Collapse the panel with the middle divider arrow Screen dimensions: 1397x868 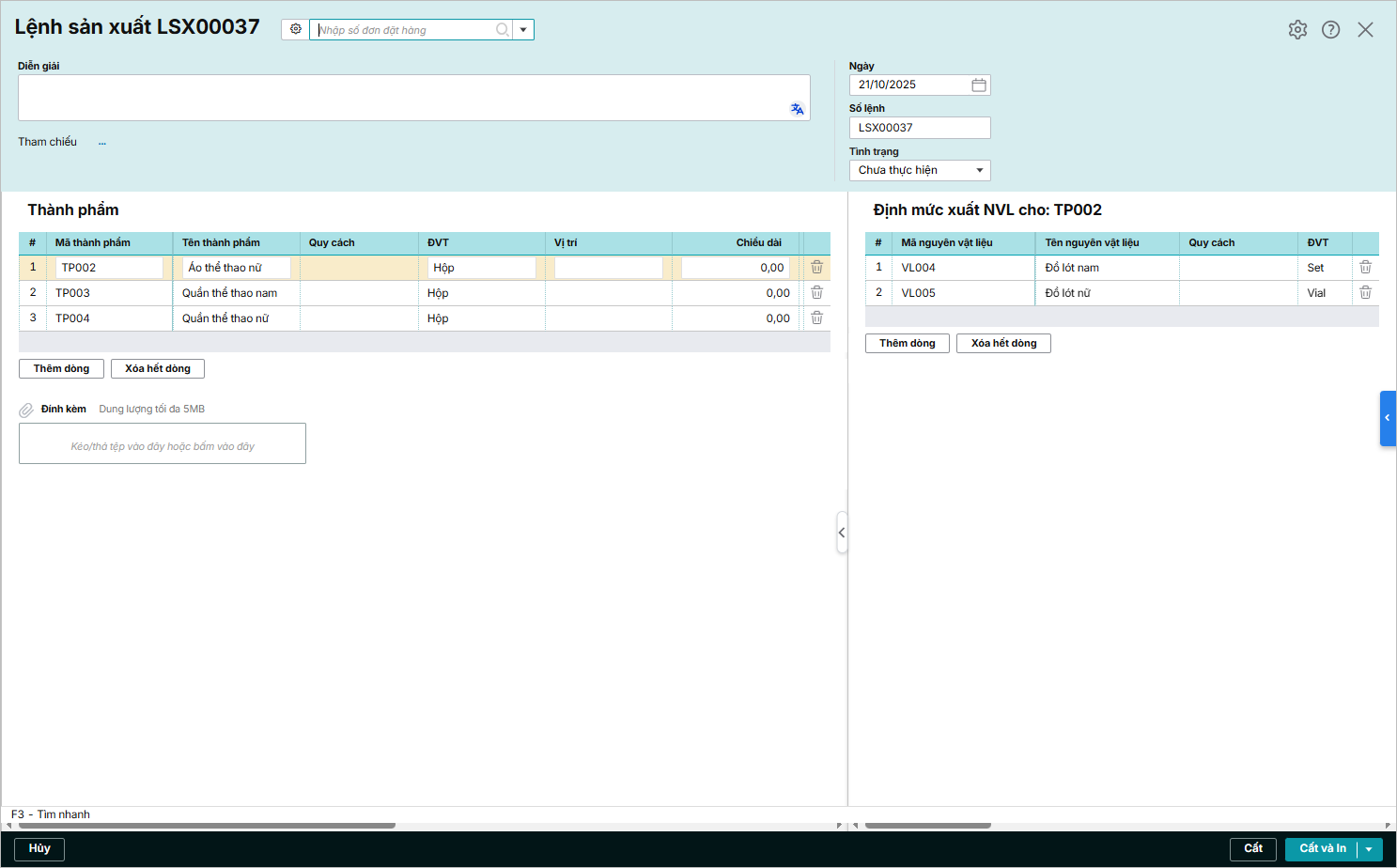(842, 533)
